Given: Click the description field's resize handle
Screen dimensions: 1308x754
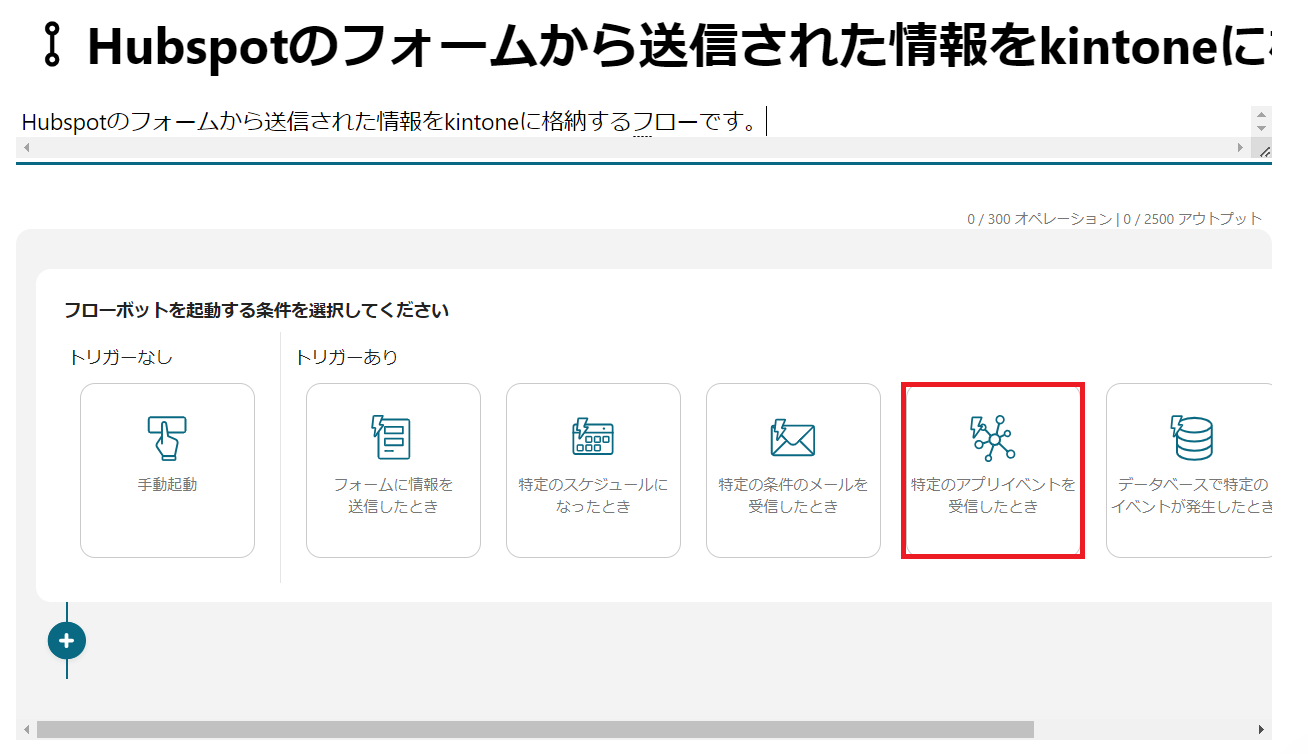Looking at the screenshot, I should point(1263,150).
